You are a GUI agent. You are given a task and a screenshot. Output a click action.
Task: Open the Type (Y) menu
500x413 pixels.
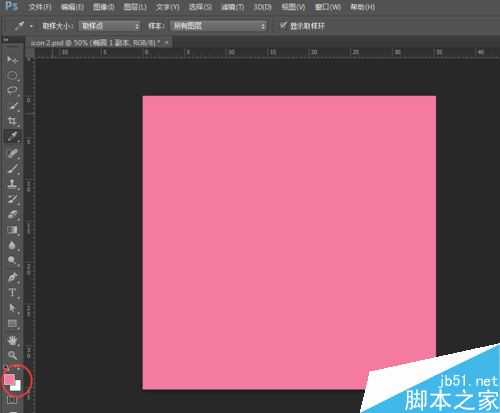168,7
